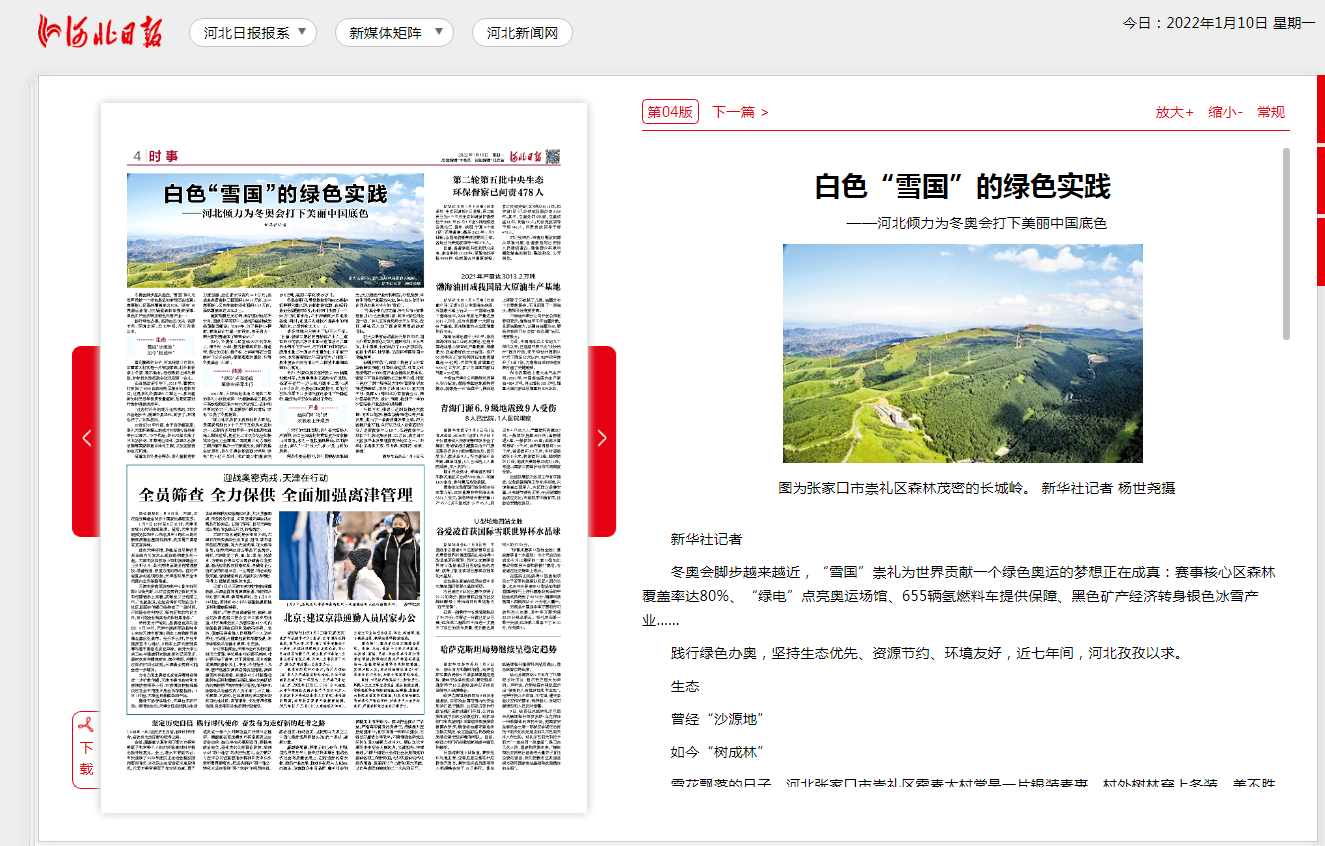Click the Great Wall Ridge article photo
Image resolution: width=1325 pixels, height=846 pixels.
click(962, 353)
